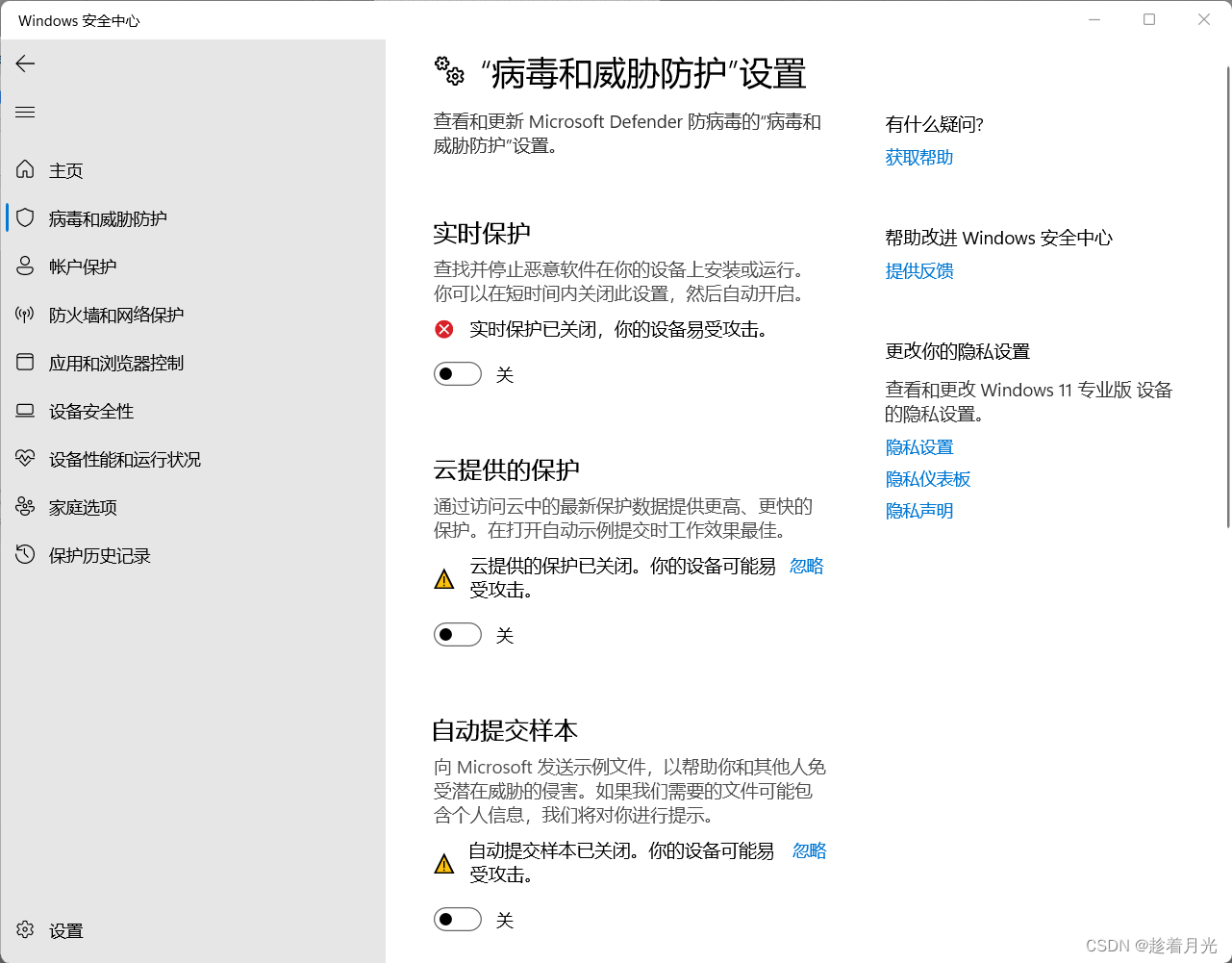Click the 自动提交样本 section heading
Image resolution: width=1232 pixels, height=963 pixels.
click(505, 730)
